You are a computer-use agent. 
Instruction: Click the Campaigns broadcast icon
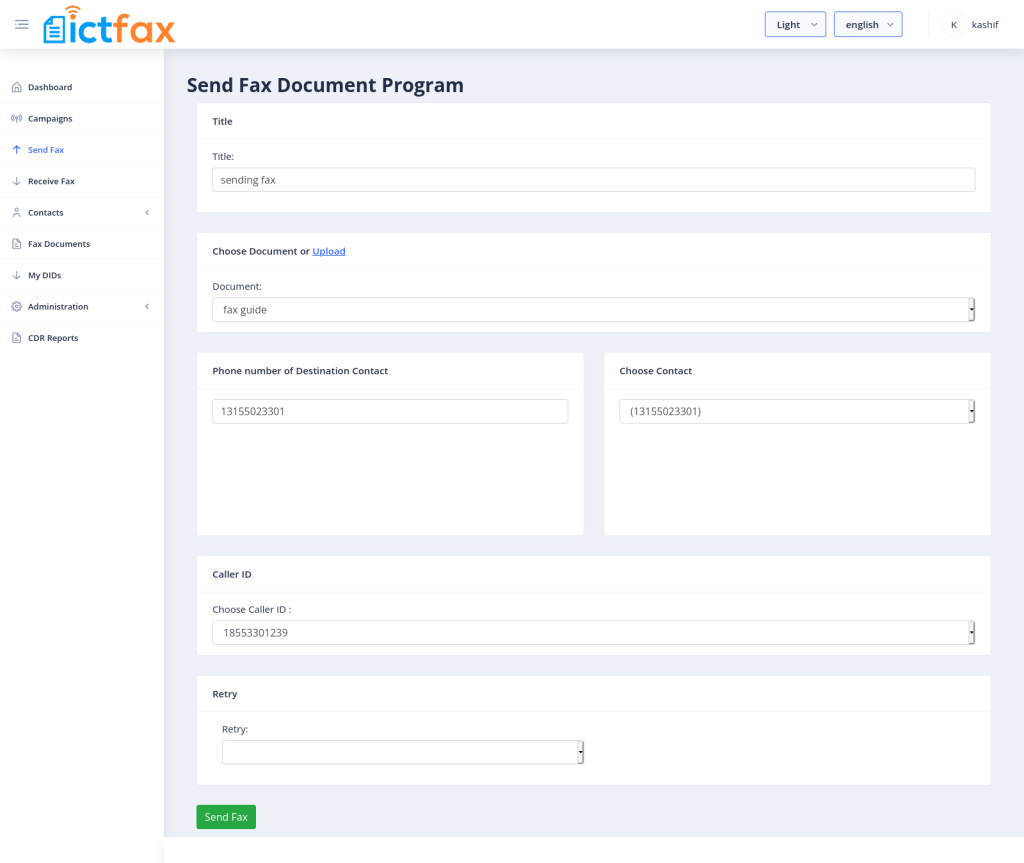point(17,118)
